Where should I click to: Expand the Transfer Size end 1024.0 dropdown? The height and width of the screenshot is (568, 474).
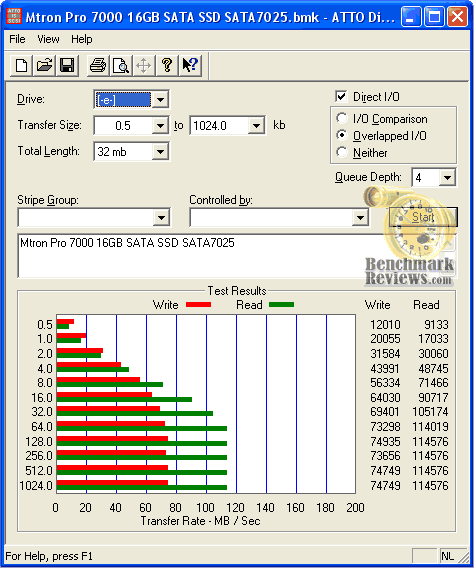click(x=256, y=126)
